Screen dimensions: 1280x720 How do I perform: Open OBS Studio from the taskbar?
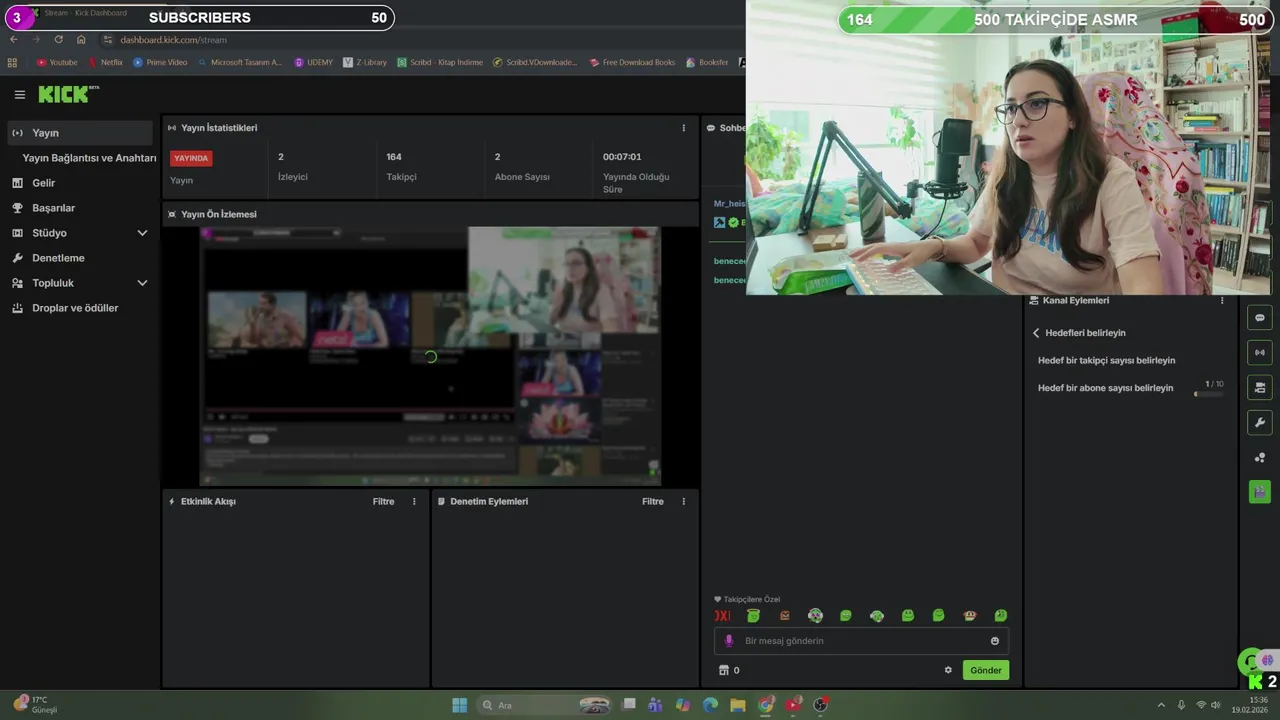pyautogui.click(x=821, y=705)
